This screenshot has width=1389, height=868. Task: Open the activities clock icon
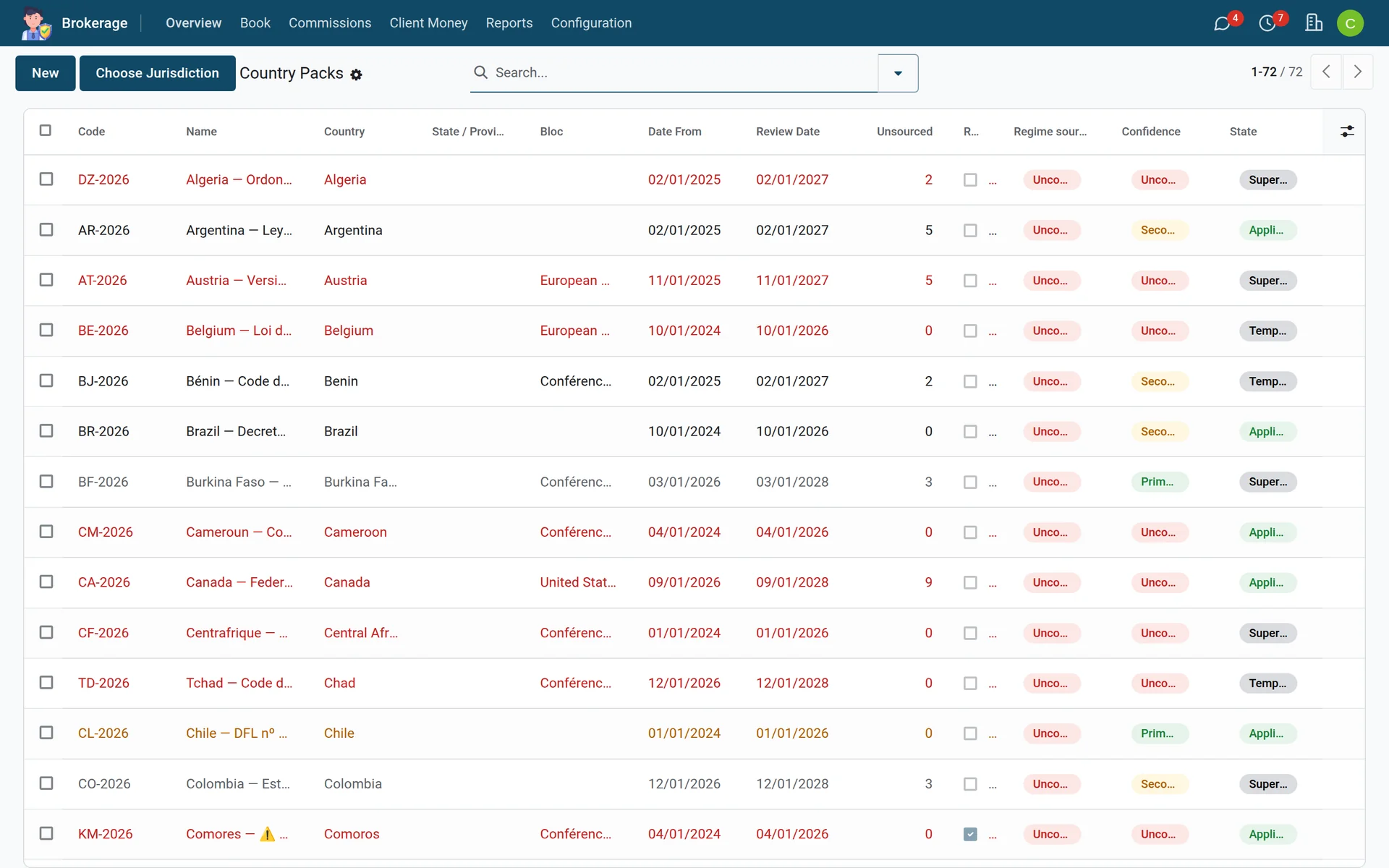point(1267,23)
